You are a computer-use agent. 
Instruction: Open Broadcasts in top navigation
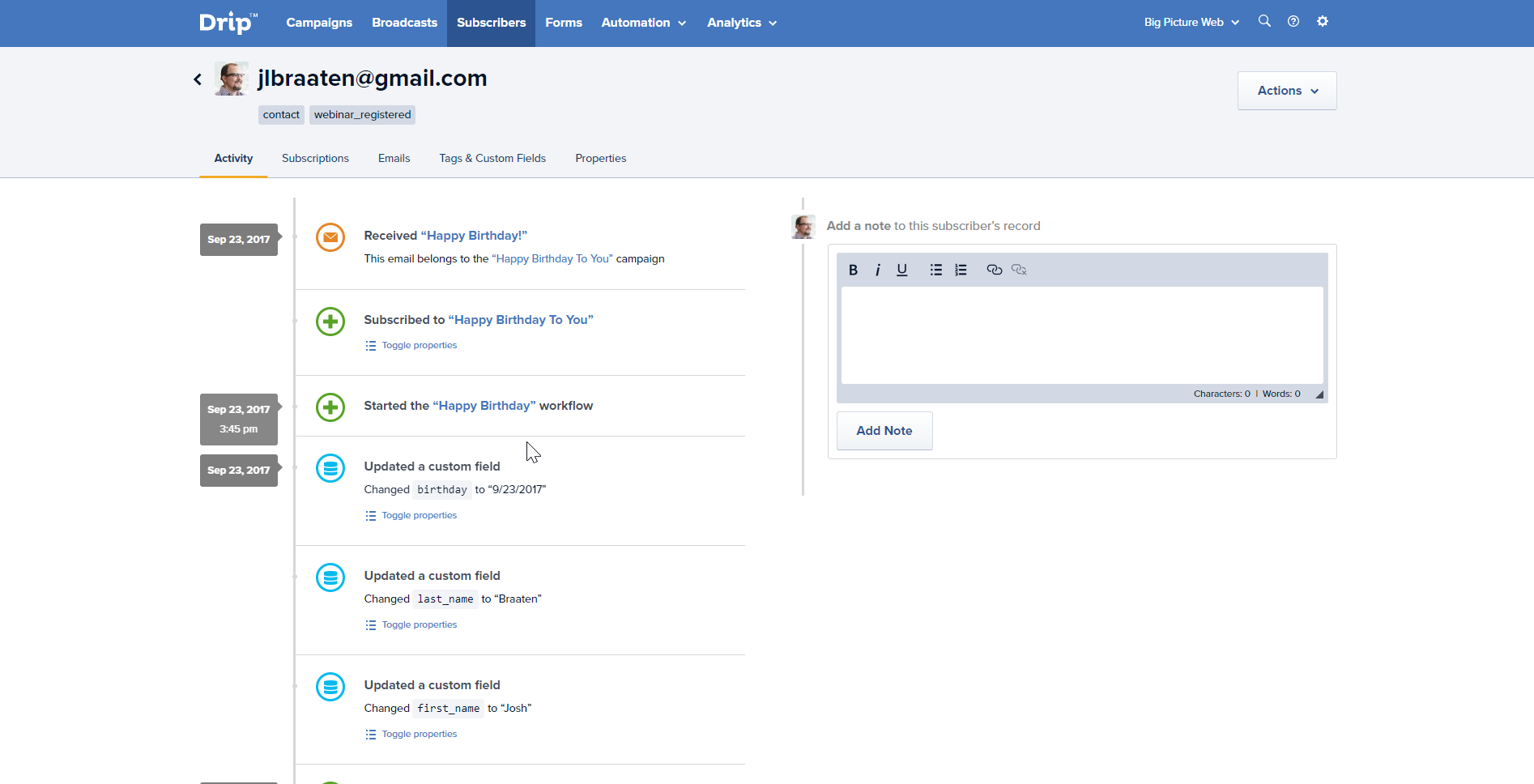pos(404,23)
